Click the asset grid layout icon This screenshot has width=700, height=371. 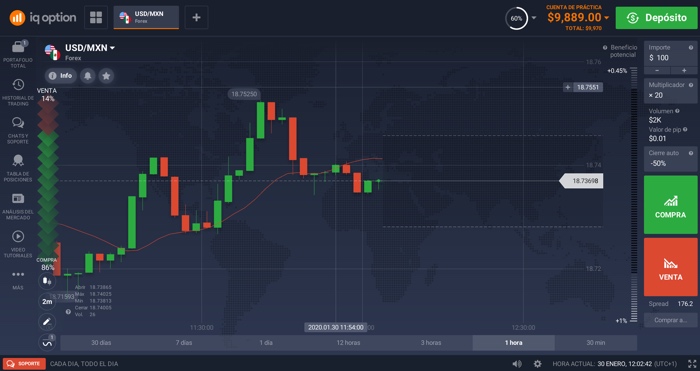[x=96, y=17]
